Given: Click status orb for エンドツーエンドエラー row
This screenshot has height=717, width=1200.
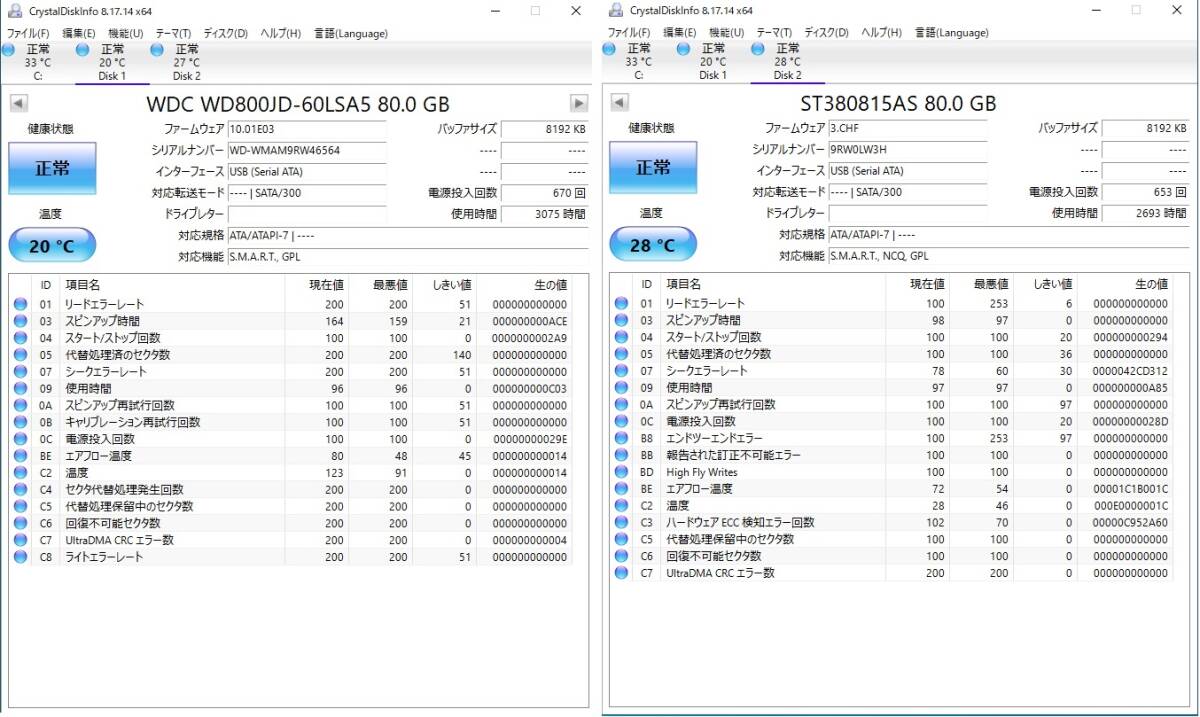Looking at the screenshot, I should click(x=621, y=439).
